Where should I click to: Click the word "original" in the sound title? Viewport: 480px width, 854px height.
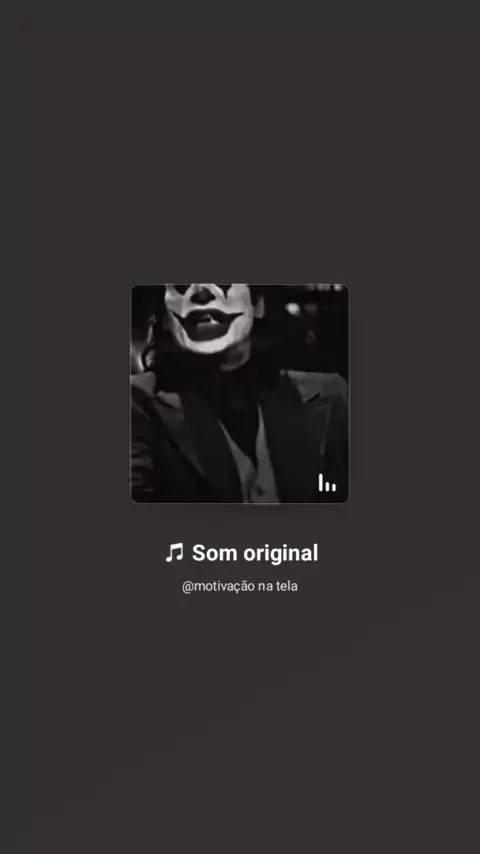[x=281, y=553]
